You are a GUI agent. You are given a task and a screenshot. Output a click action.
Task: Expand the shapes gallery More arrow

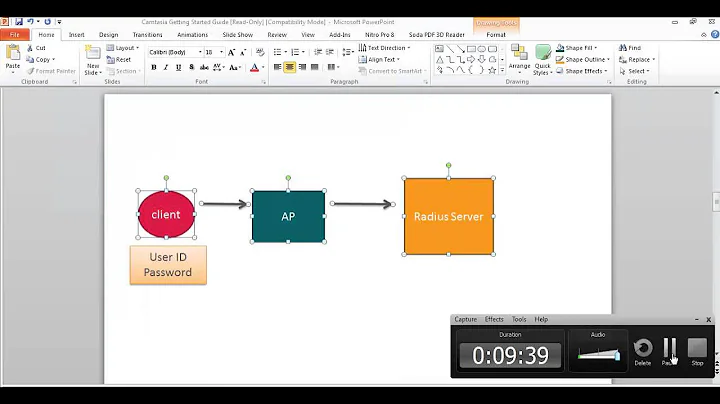click(502, 70)
